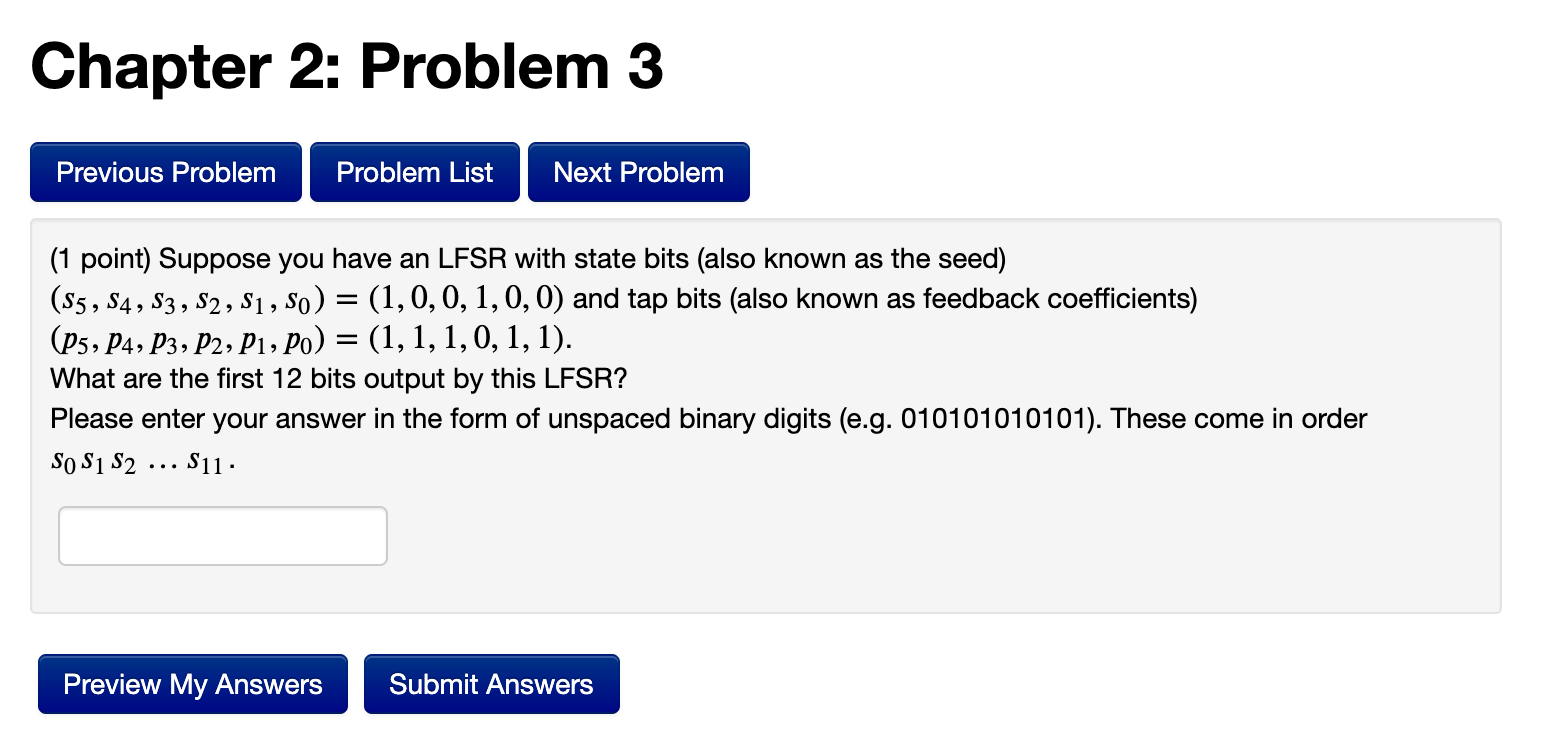Click the Previous Problem navigation control
Screen dimensions: 1546x746
(x=165, y=172)
